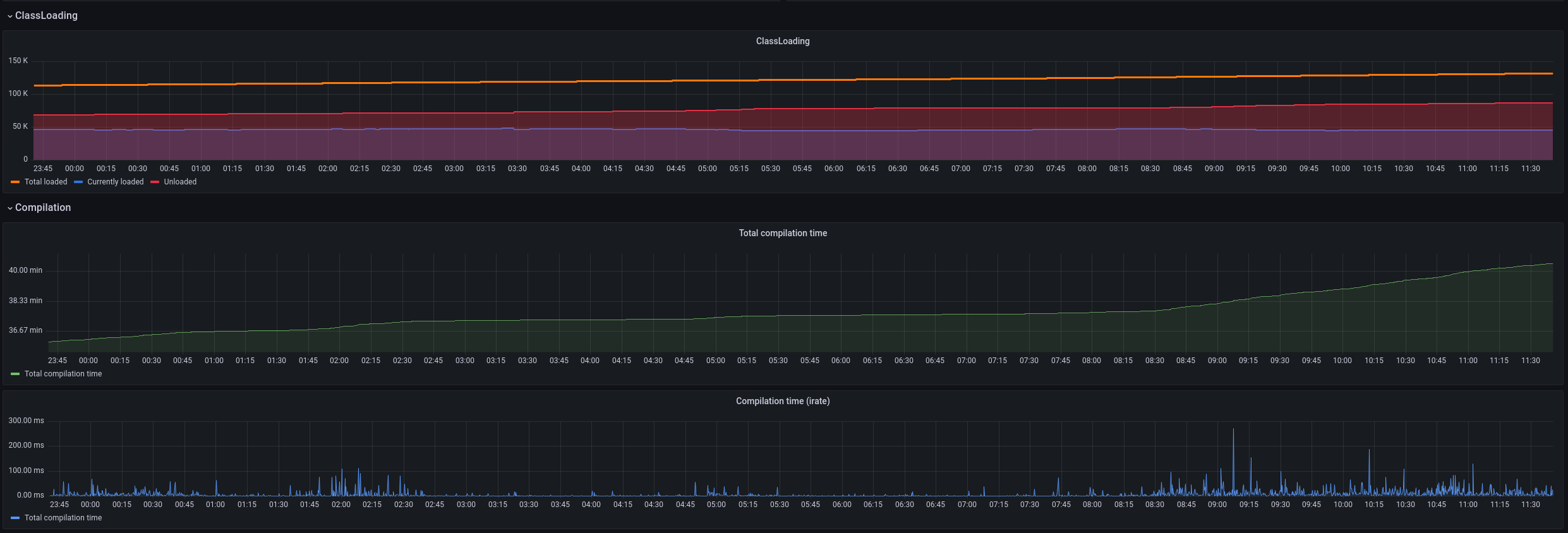The height and width of the screenshot is (533, 1568).
Task: Open the Compilation time (irate) panel title menu
Action: (x=783, y=401)
